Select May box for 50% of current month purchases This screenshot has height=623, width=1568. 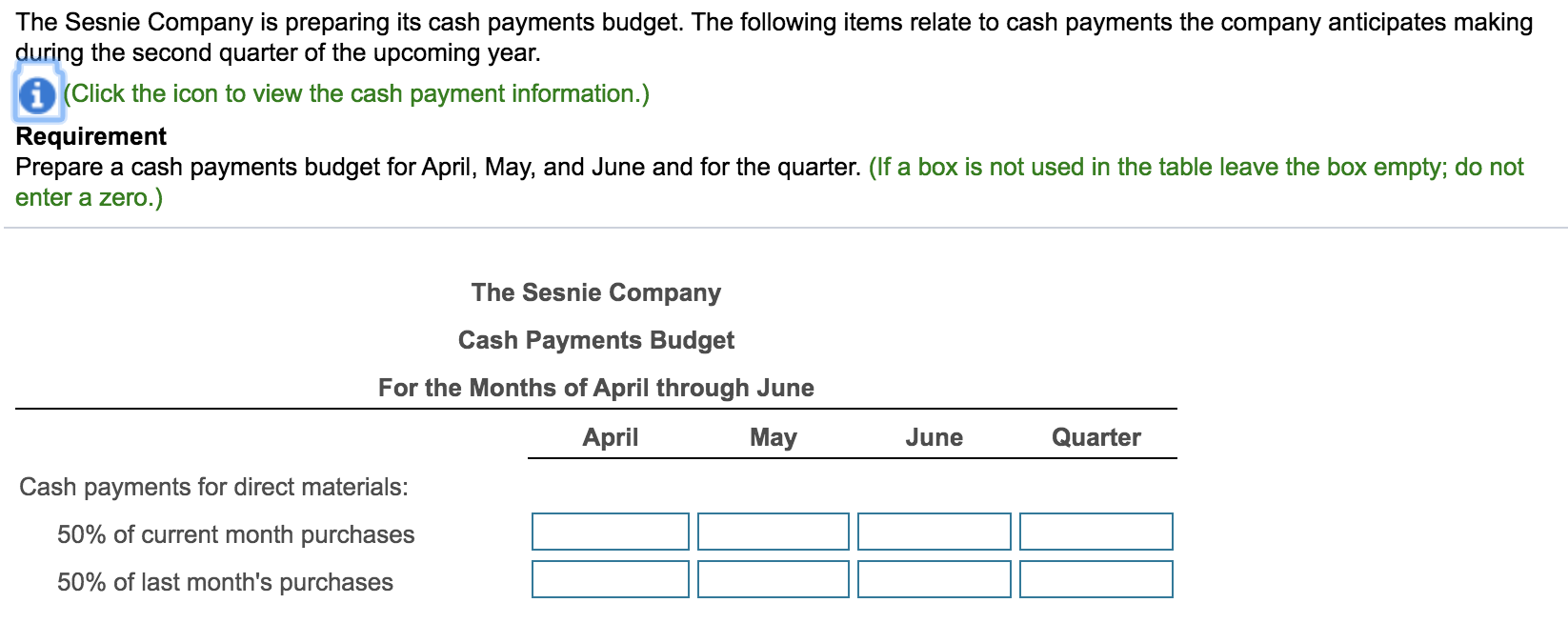[x=774, y=532]
